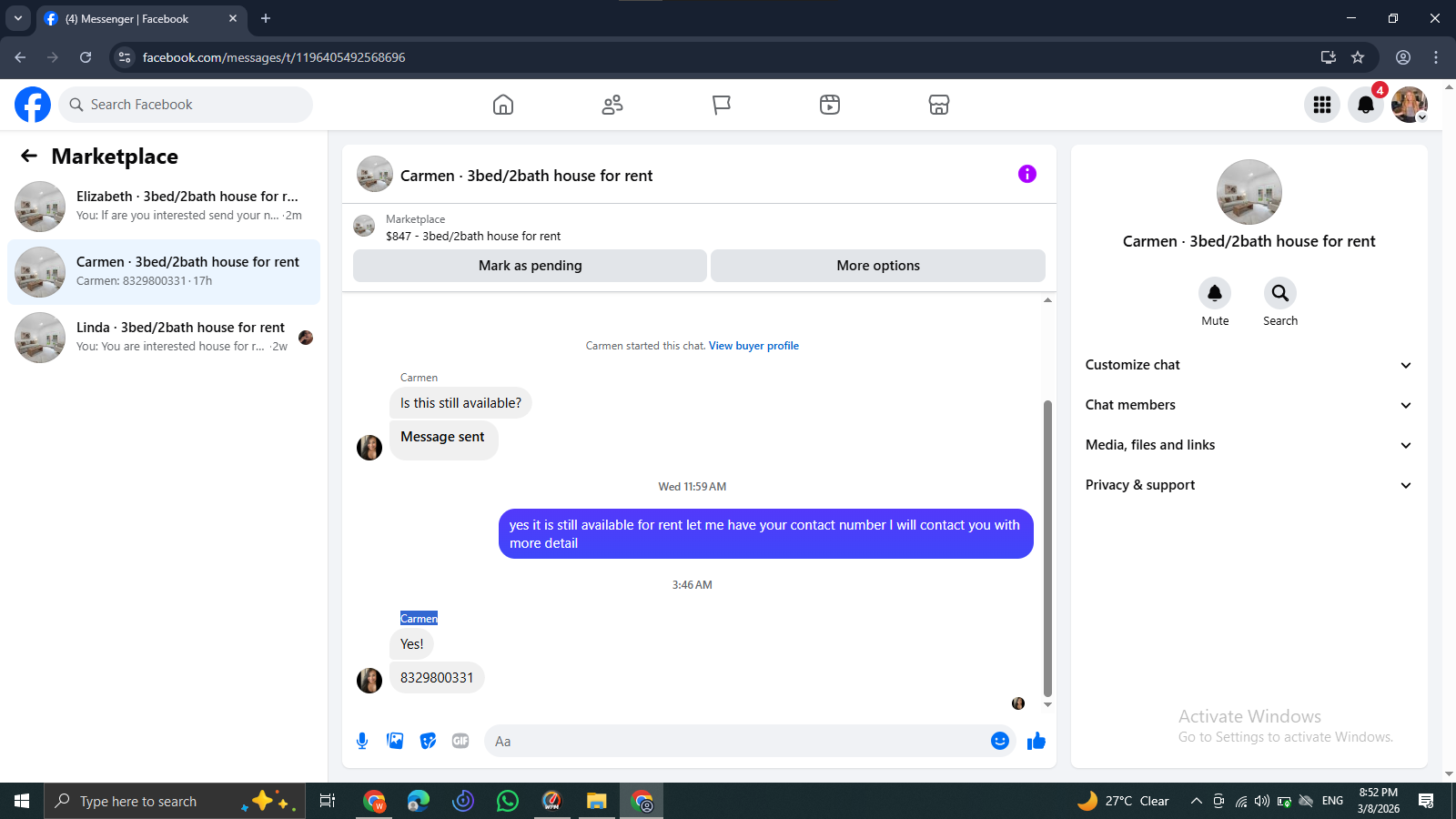This screenshot has width=1456, height=819.
Task: Click the chat scroll down arrow
Action: 1047,705
